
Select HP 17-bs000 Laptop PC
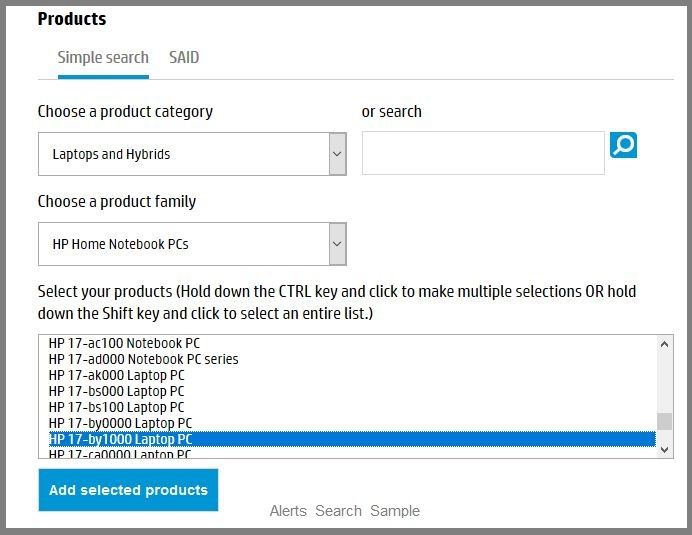pyautogui.click(x=352, y=391)
